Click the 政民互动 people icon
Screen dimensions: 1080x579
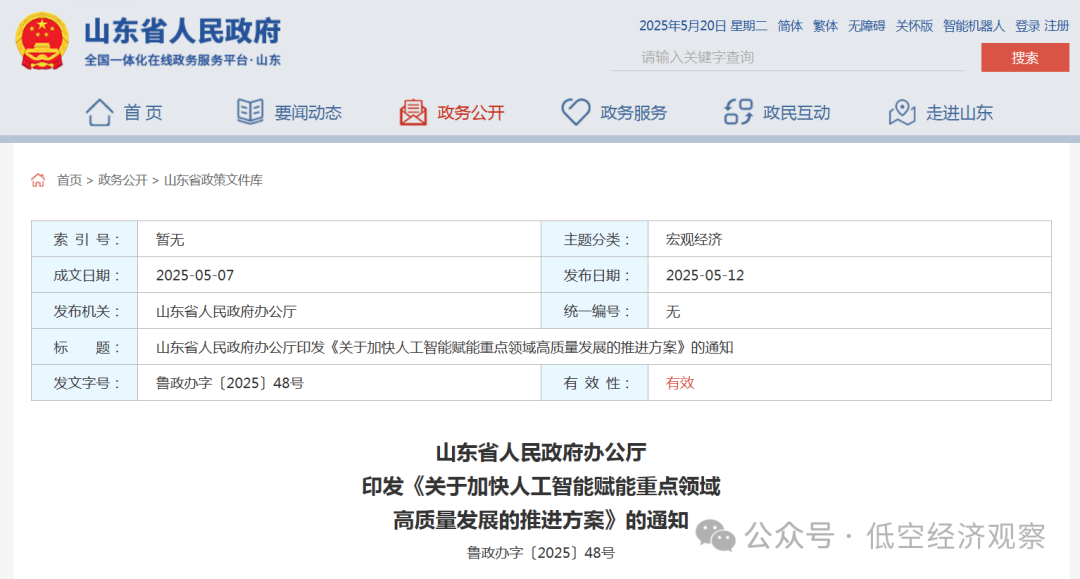[x=738, y=112]
